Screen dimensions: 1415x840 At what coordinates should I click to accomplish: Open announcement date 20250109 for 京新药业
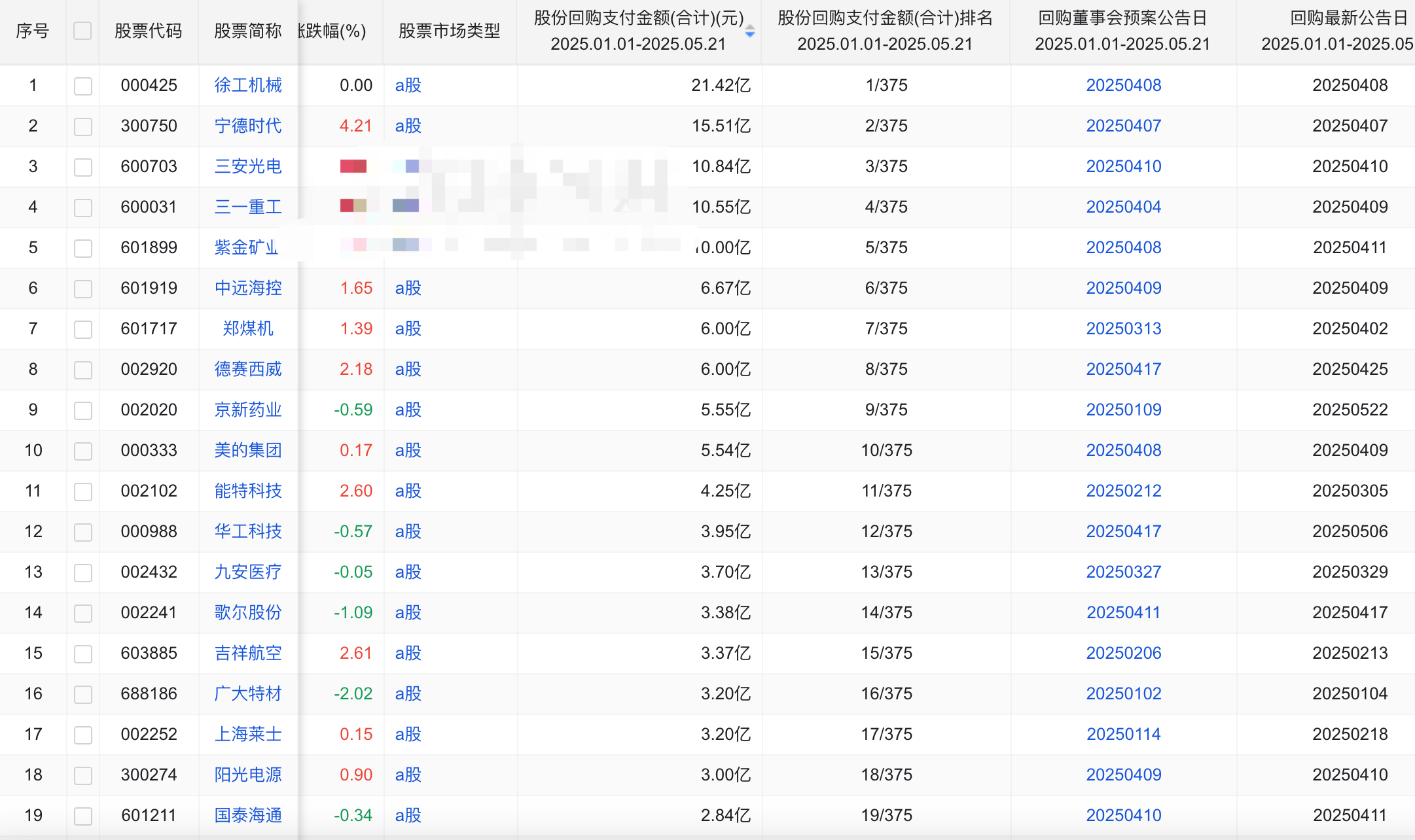pyautogui.click(x=1124, y=410)
